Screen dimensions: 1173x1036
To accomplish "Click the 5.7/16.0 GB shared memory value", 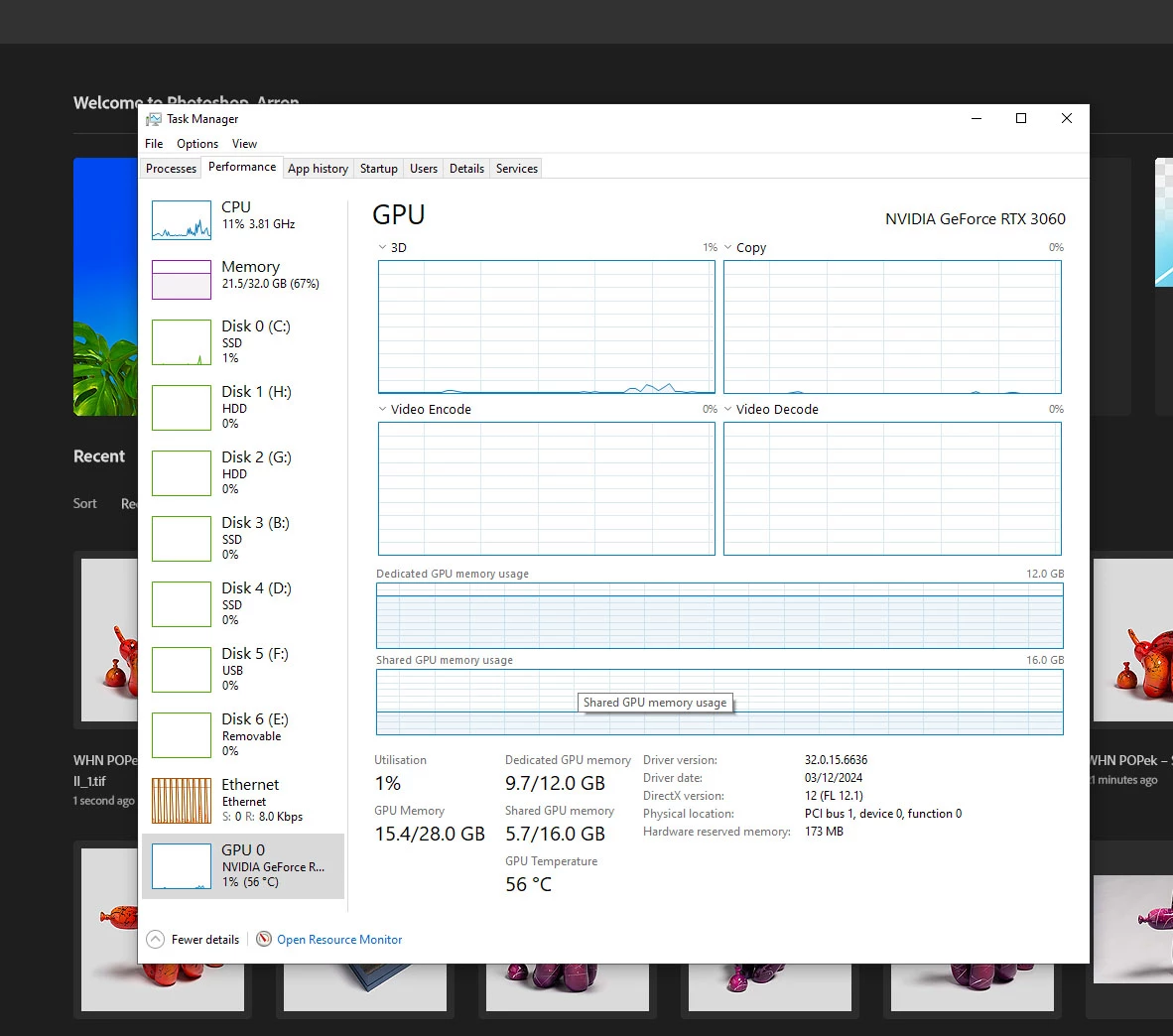I will pos(555,834).
